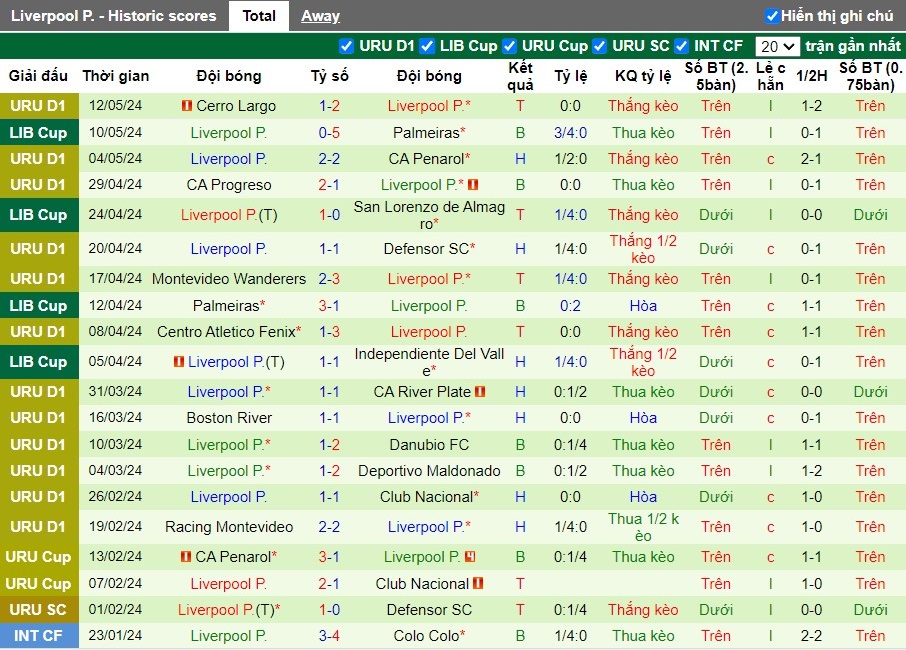Screen dimensions: 906x650
Task: Select the URU Cup label dated 13/02/24
Action: tap(38, 557)
